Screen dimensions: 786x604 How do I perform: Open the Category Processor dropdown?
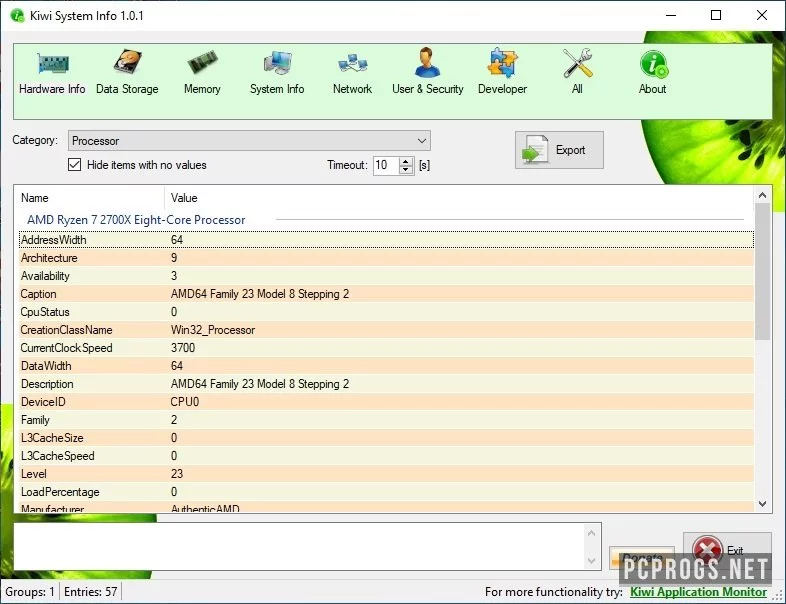coord(249,141)
